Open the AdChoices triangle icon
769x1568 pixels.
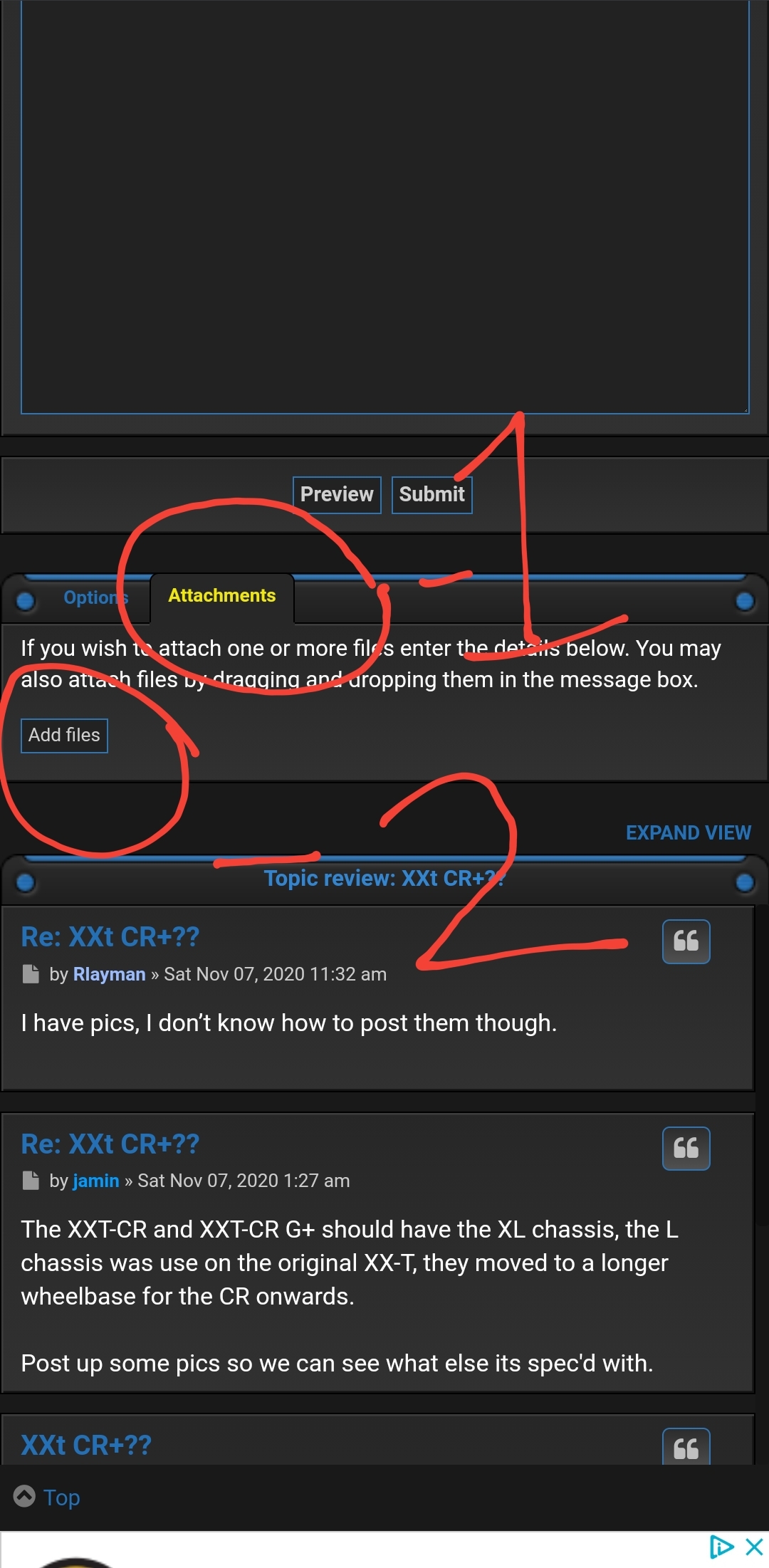[721, 1547]
